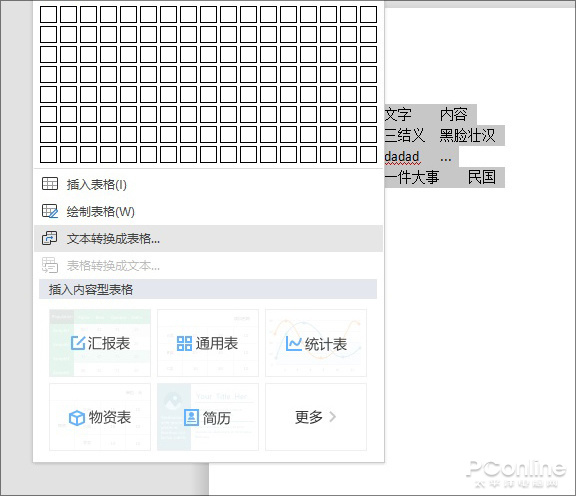Click the 统计表 line chart icon
The width and height of the screenshot is (576, 496).
pyautogui.click(x=294, y=344)
